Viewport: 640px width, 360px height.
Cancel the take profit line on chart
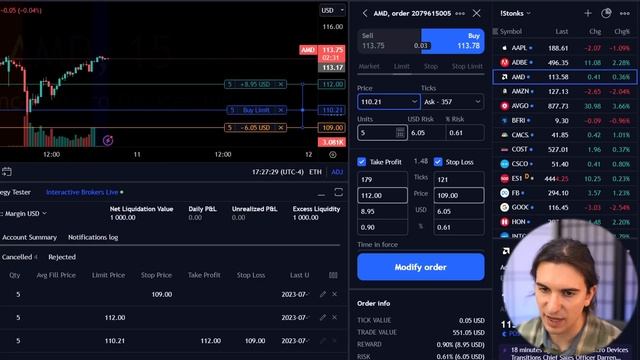point(281,84)
